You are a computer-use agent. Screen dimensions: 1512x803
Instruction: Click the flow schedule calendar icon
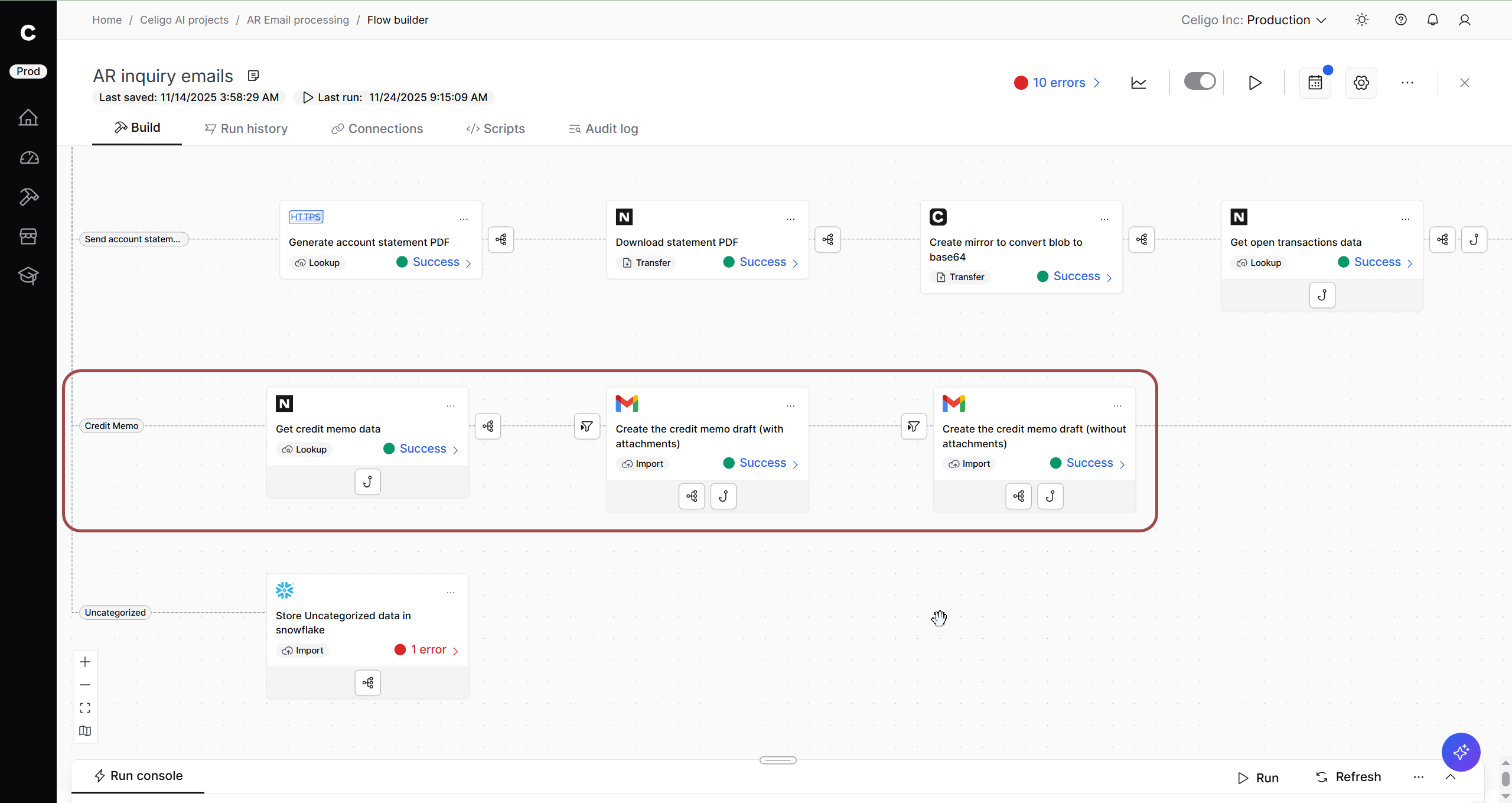coord(1315,83)
